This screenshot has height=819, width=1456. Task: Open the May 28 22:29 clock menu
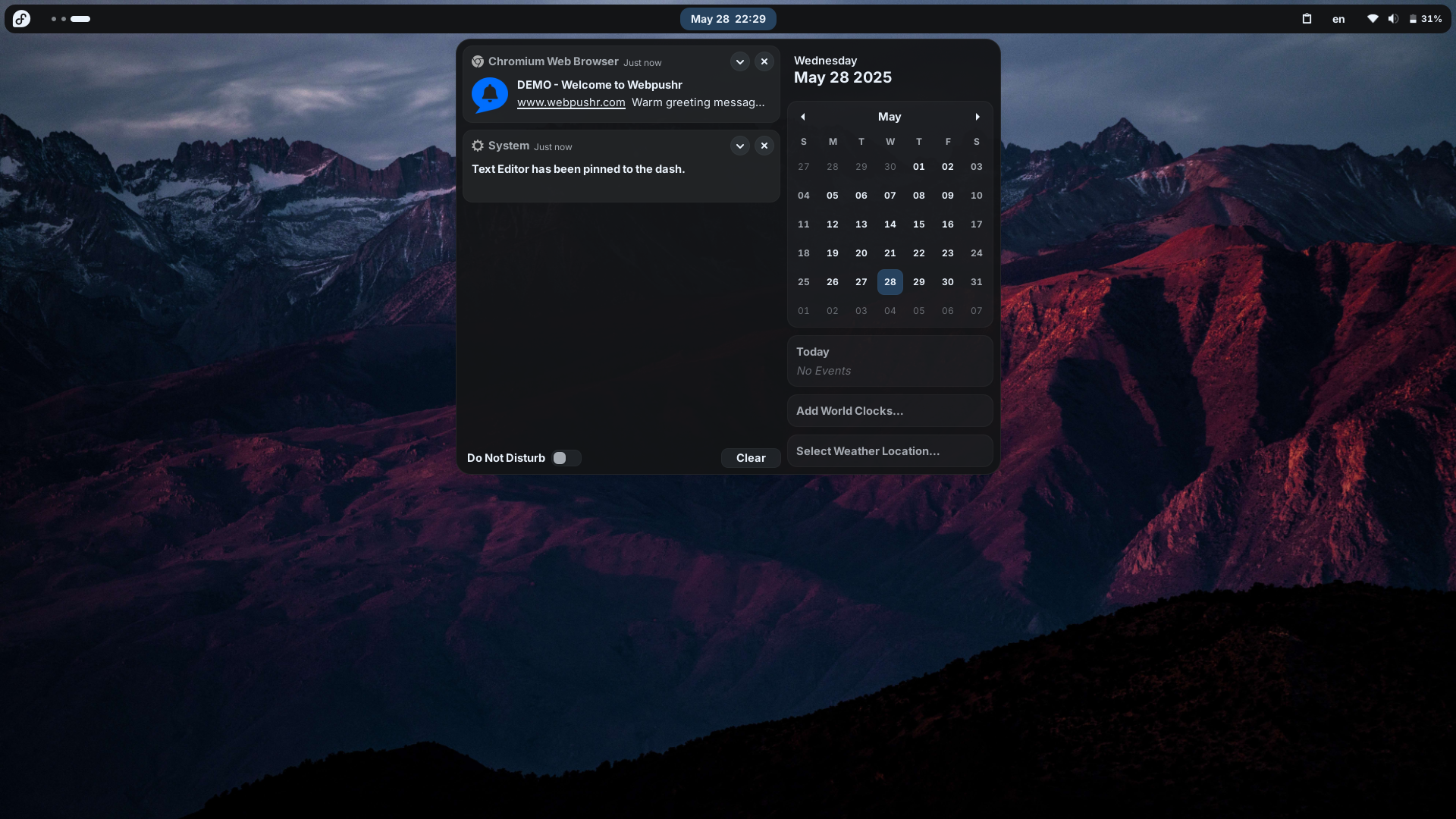[x=728, y=18]
